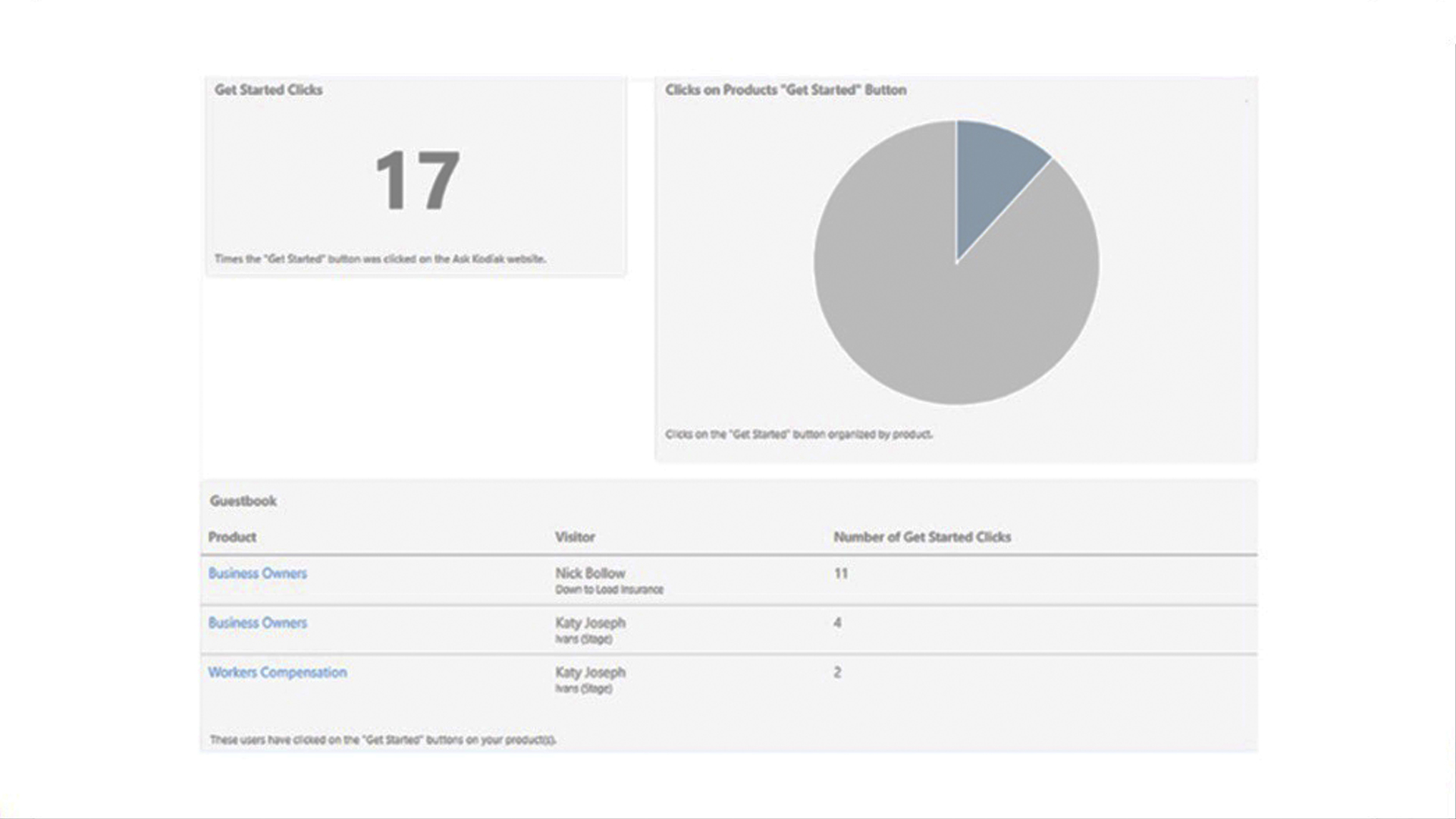Click the large number 17 metric

pyautogui.click(x=417, y=180)
